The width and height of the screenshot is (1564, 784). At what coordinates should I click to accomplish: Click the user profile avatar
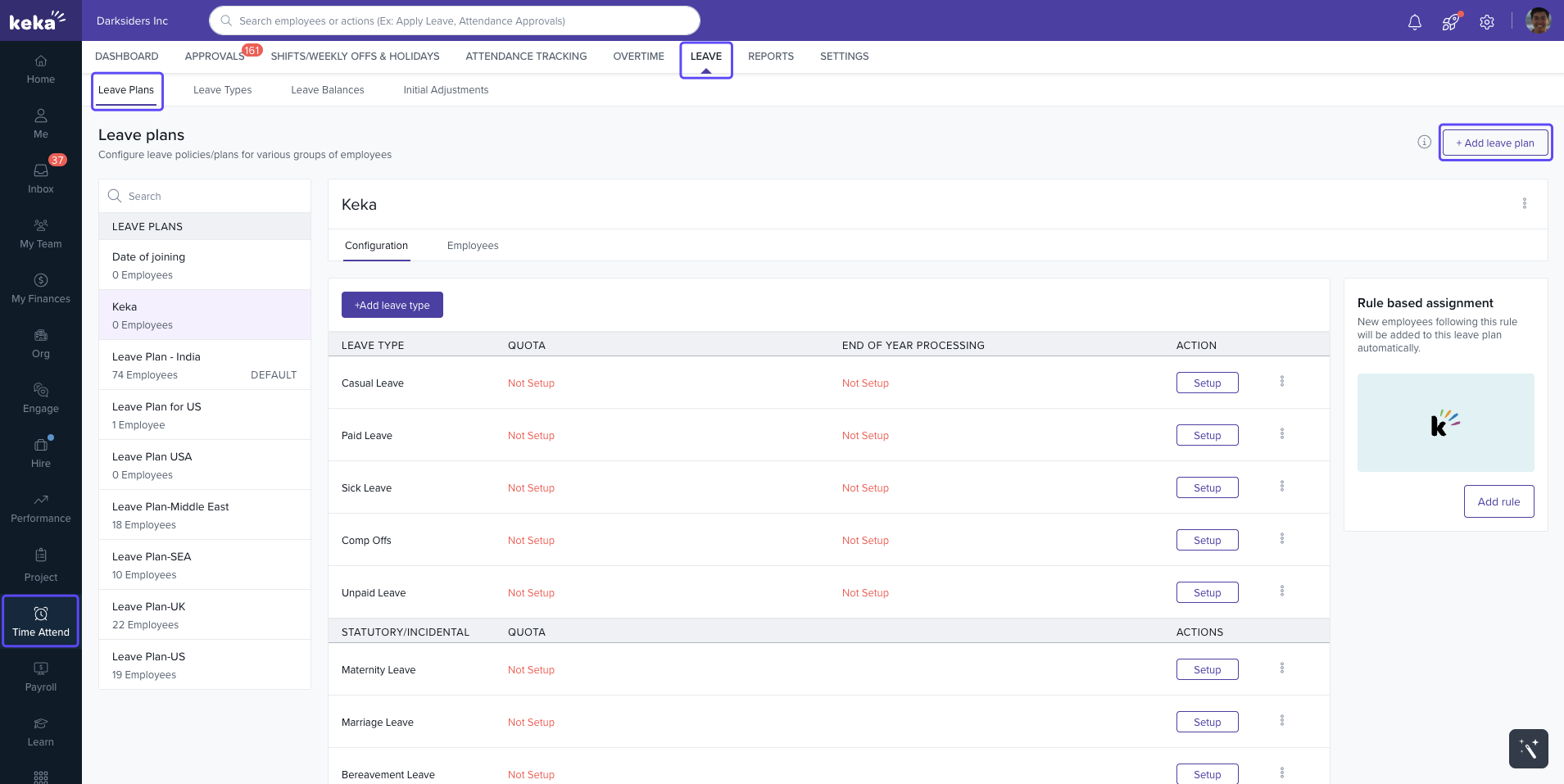1538,20
